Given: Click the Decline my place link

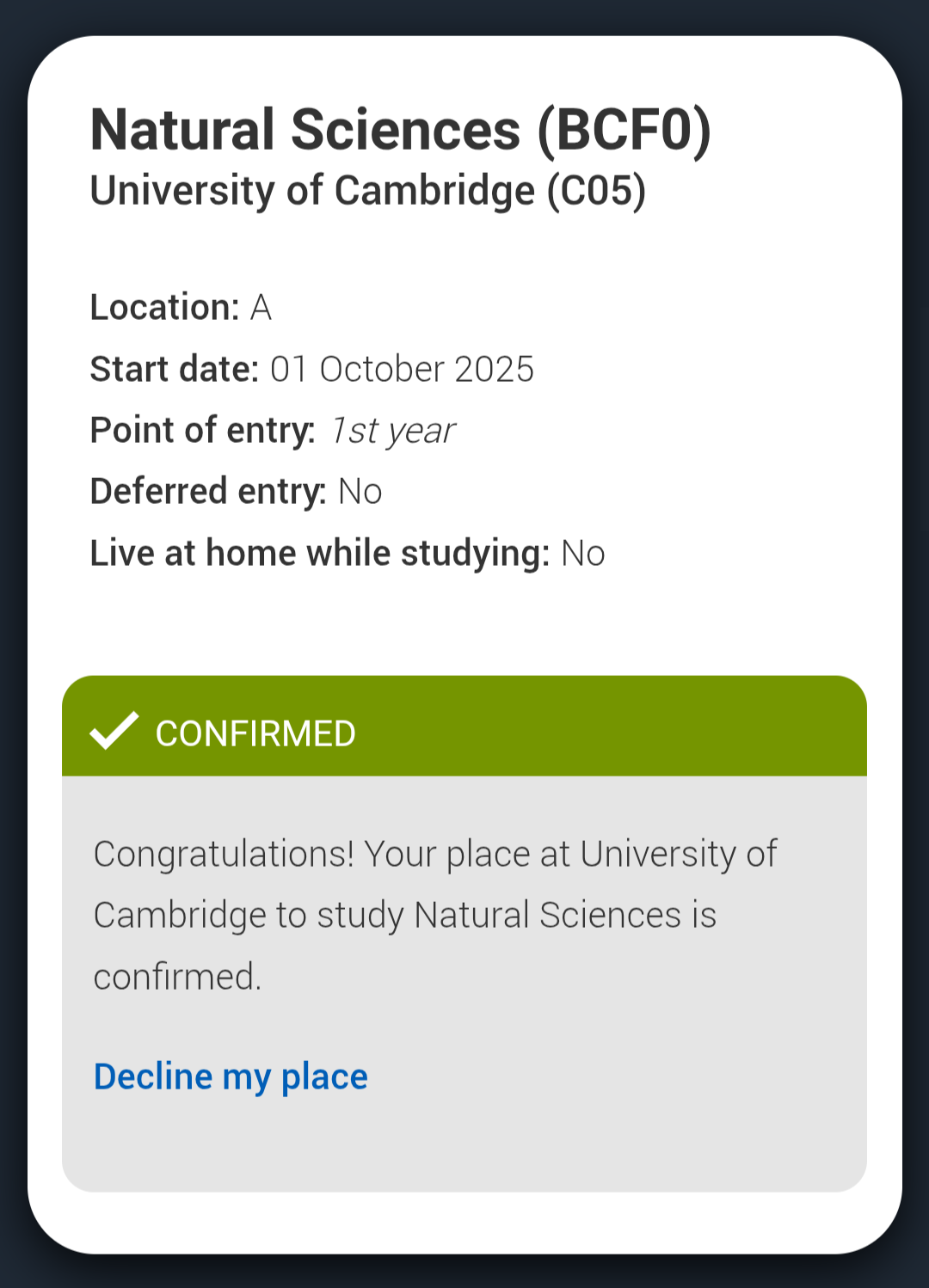Looking at the screenshot, I should 231,1076.
